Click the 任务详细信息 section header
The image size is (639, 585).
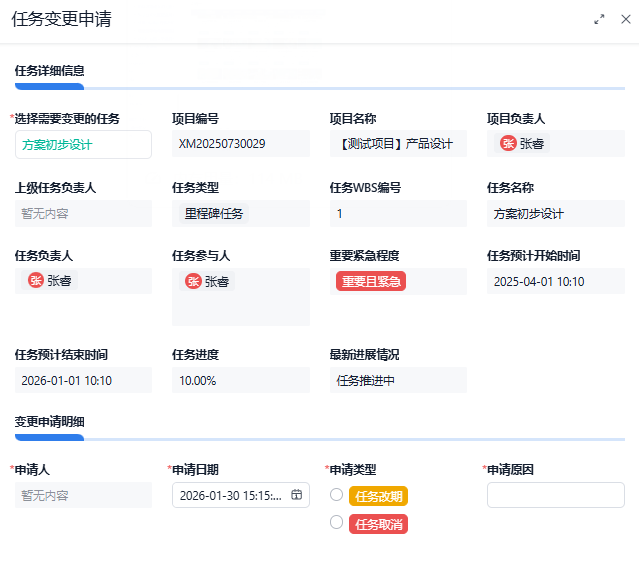[x=50, y=71]
